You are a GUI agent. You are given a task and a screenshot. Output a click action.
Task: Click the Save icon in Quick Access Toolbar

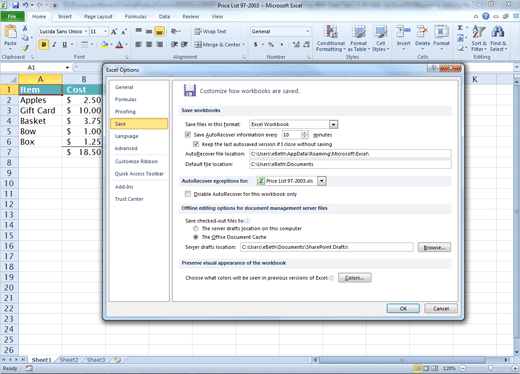tap(15, 5)
